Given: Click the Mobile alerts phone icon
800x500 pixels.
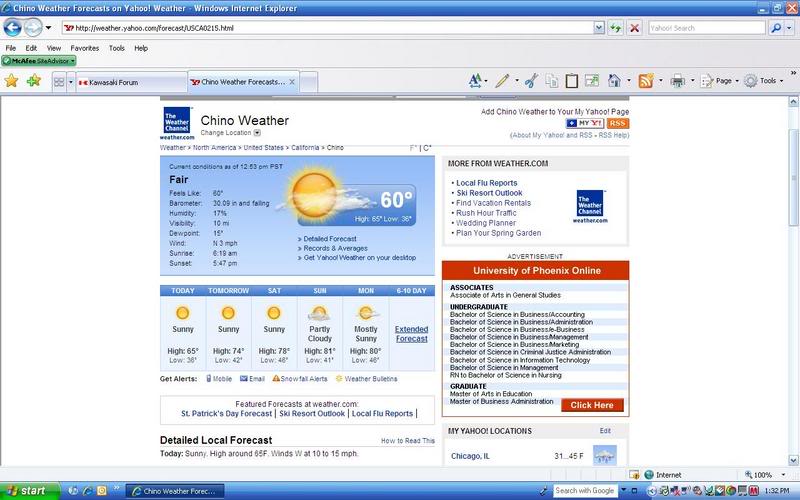Looking at the screenshot, I should click(x=209, y=379).
